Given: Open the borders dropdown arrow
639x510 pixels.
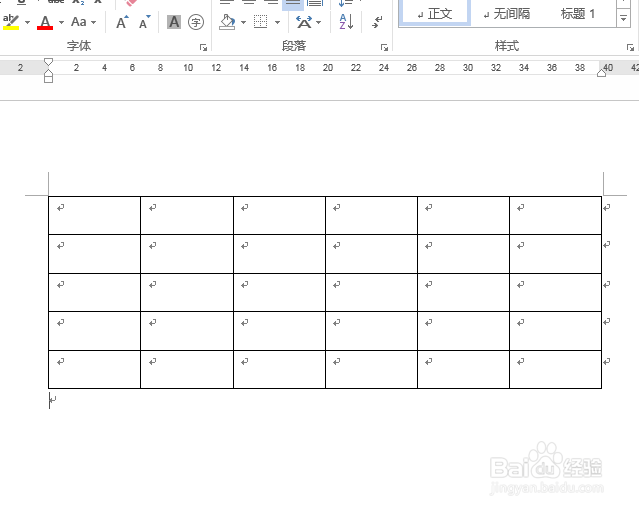Looking at the screenshot, I should point(278,22).
